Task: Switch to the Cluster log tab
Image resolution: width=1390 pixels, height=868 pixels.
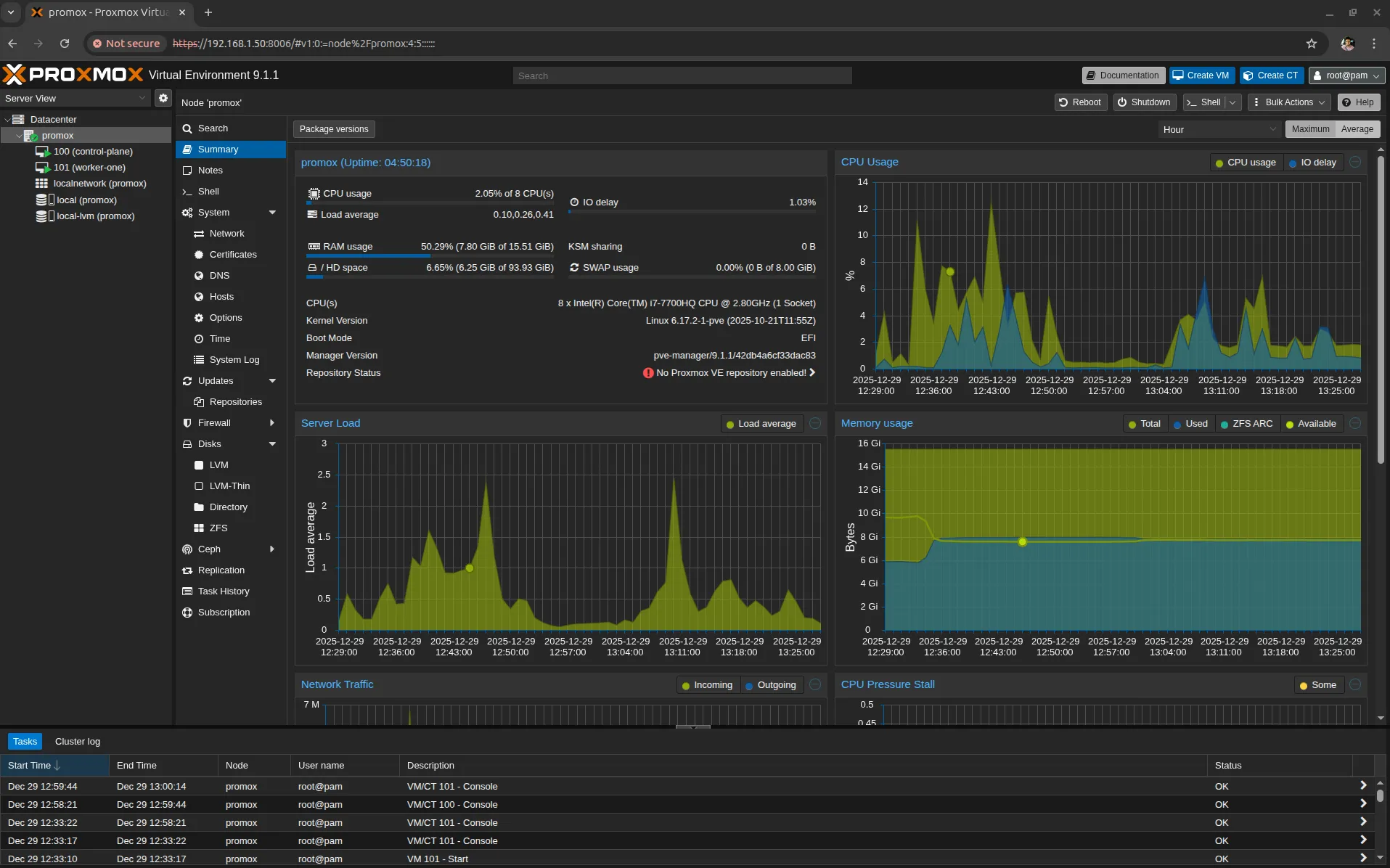Action: (77, 741)
